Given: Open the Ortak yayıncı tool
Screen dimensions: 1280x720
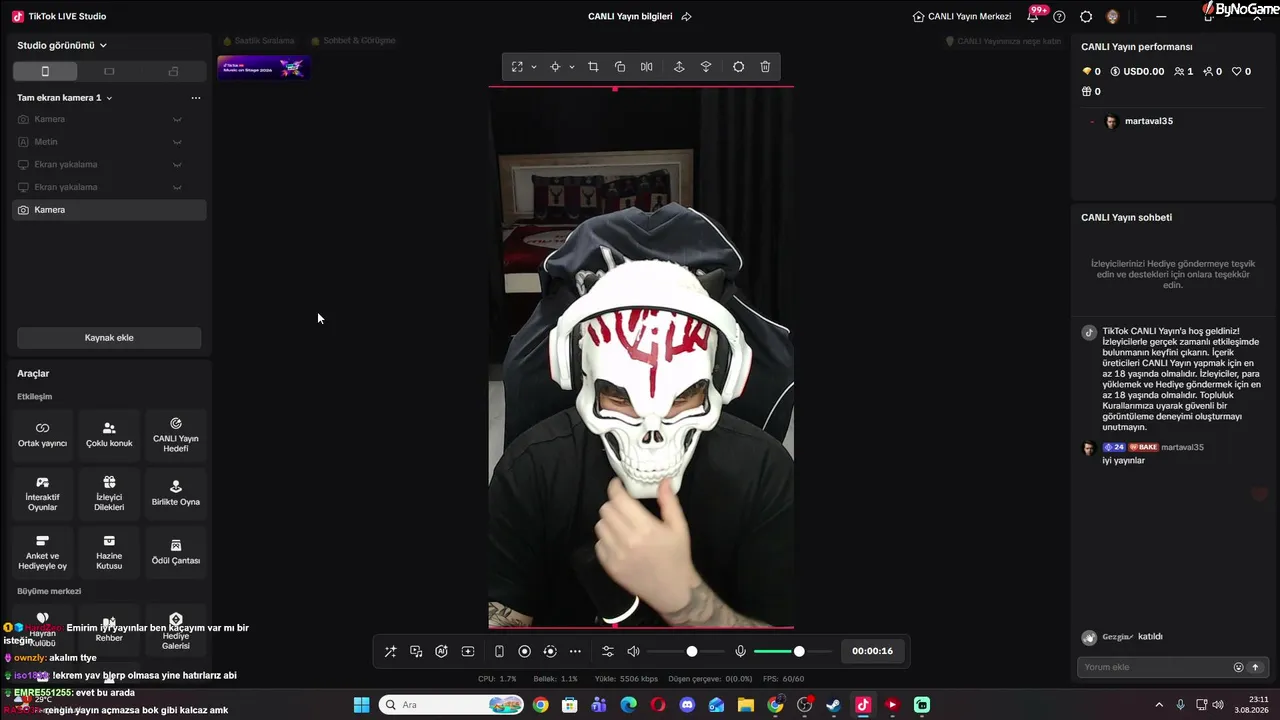Looking at the screenshot, I should point(42,435).
